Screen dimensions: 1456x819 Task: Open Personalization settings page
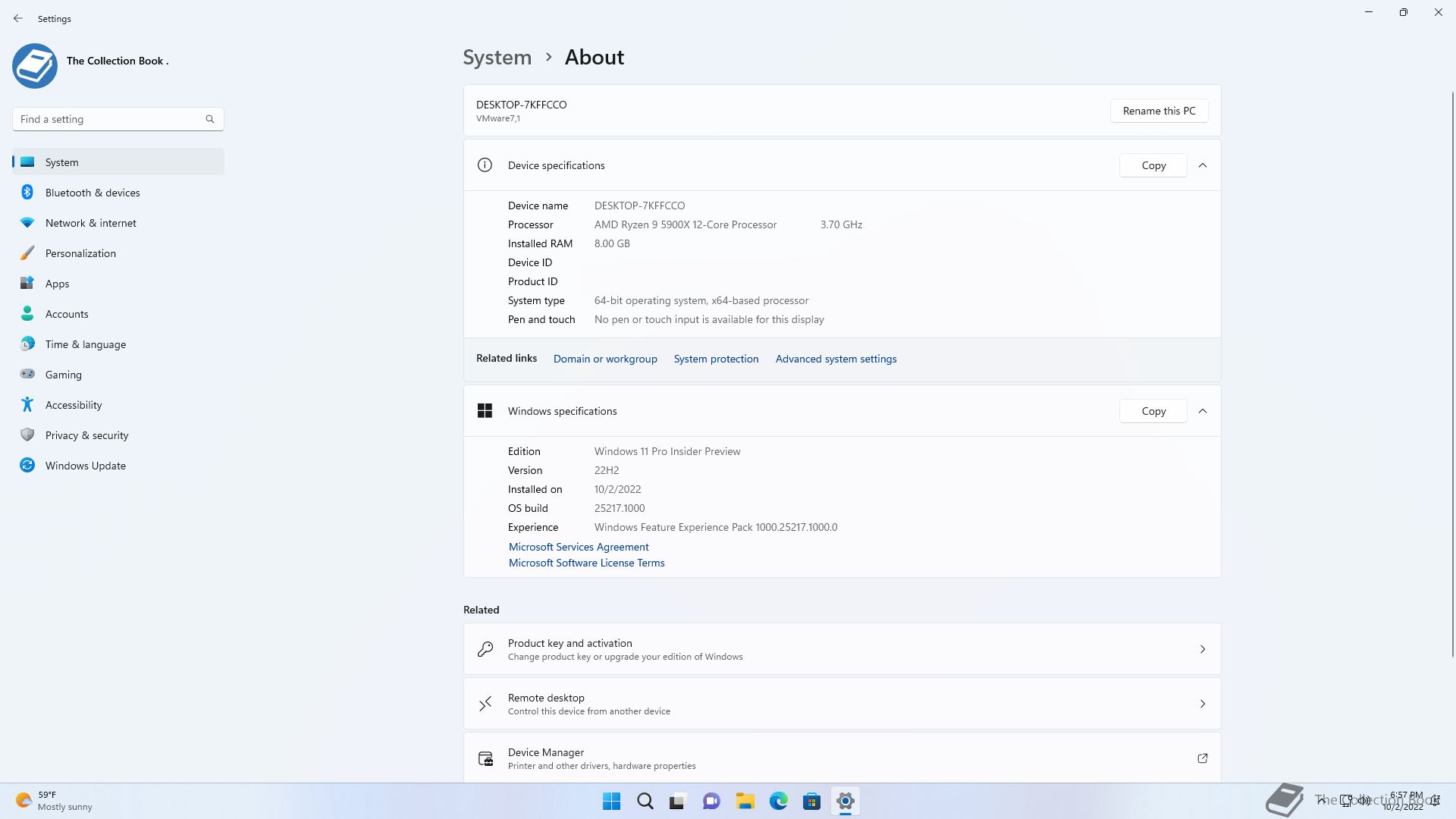pyautogui.click(x=118, y=253)
